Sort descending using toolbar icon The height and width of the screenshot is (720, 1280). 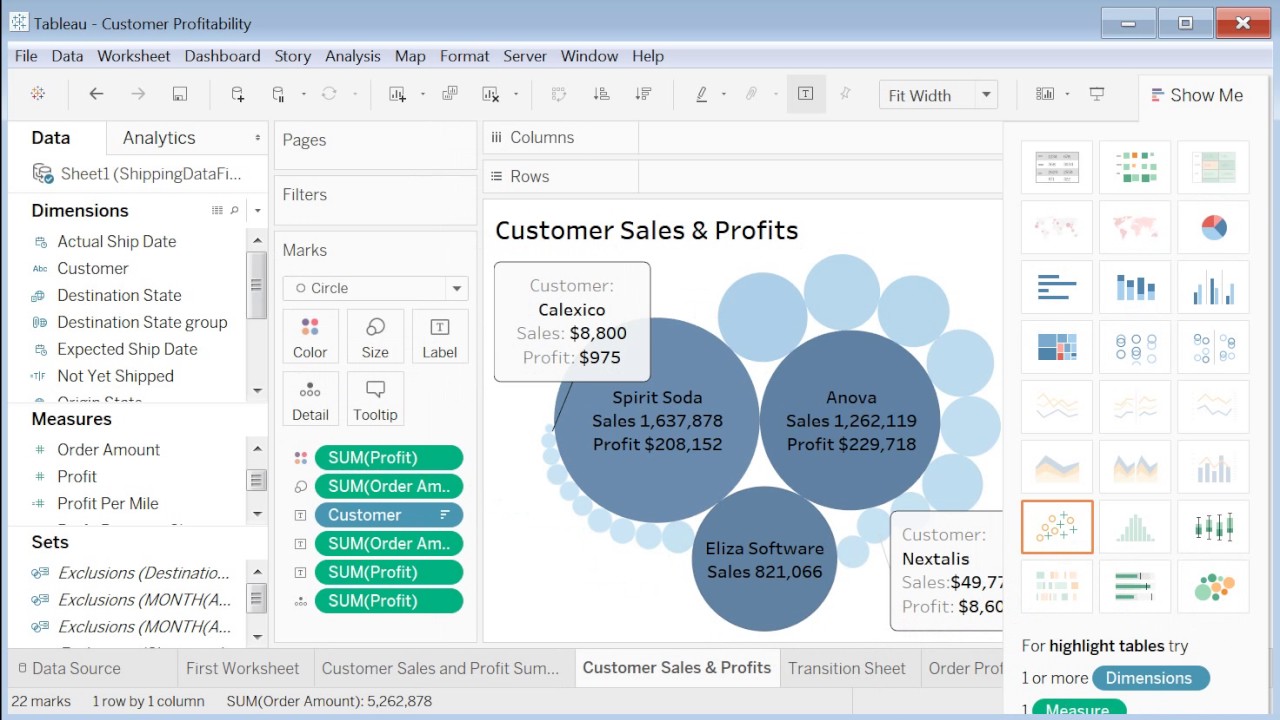point(643,94)
